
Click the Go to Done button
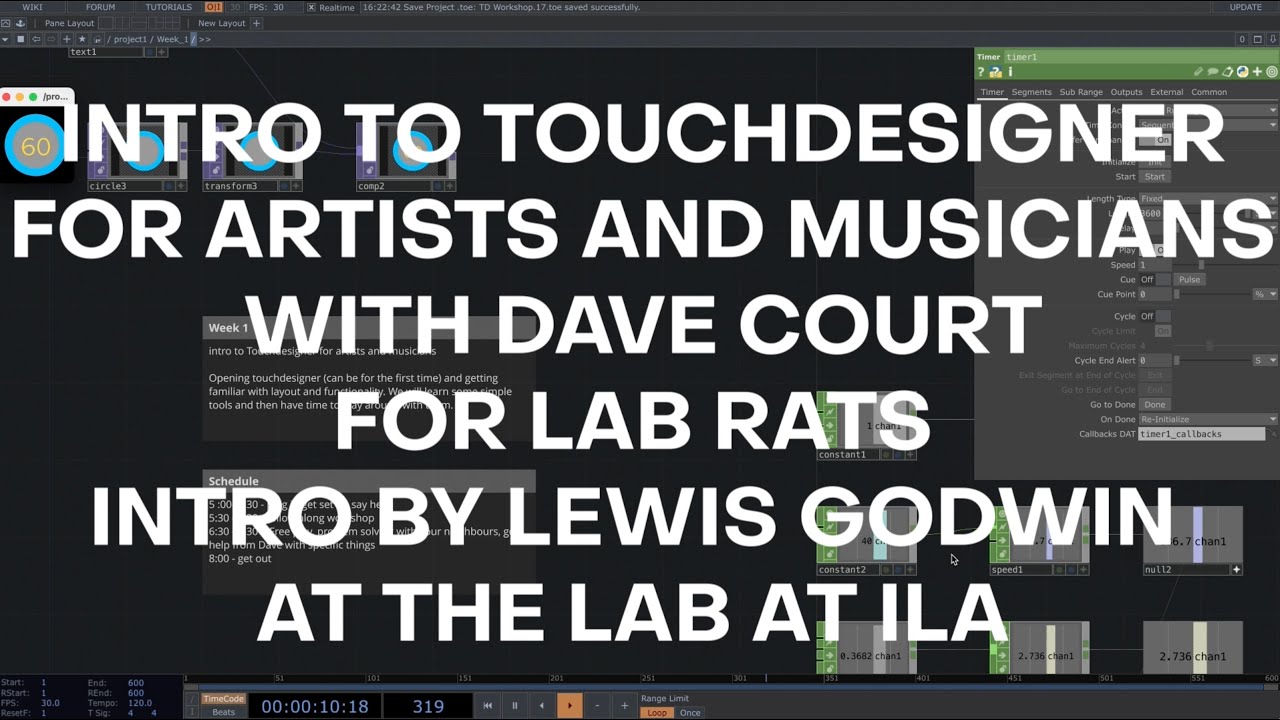1155,405
